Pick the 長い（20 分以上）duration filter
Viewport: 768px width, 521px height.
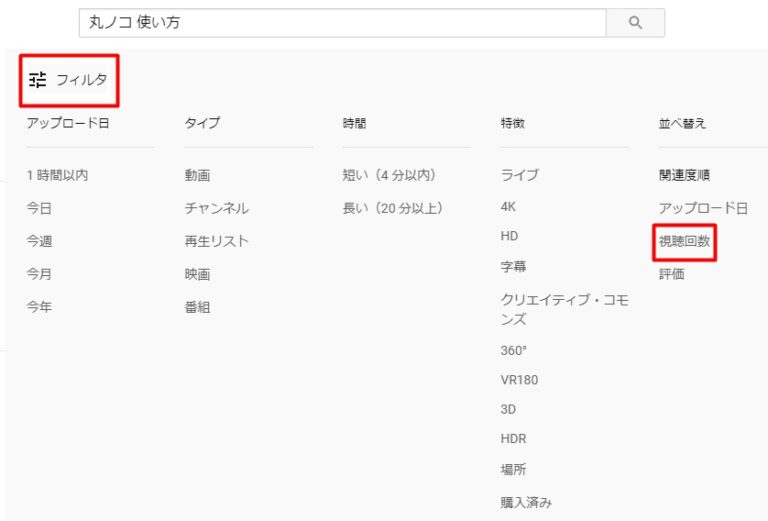coord(392,208)
